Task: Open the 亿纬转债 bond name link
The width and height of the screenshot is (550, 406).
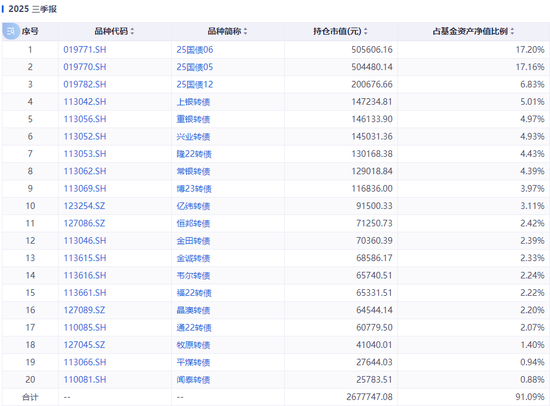Action: pos(193,206)
